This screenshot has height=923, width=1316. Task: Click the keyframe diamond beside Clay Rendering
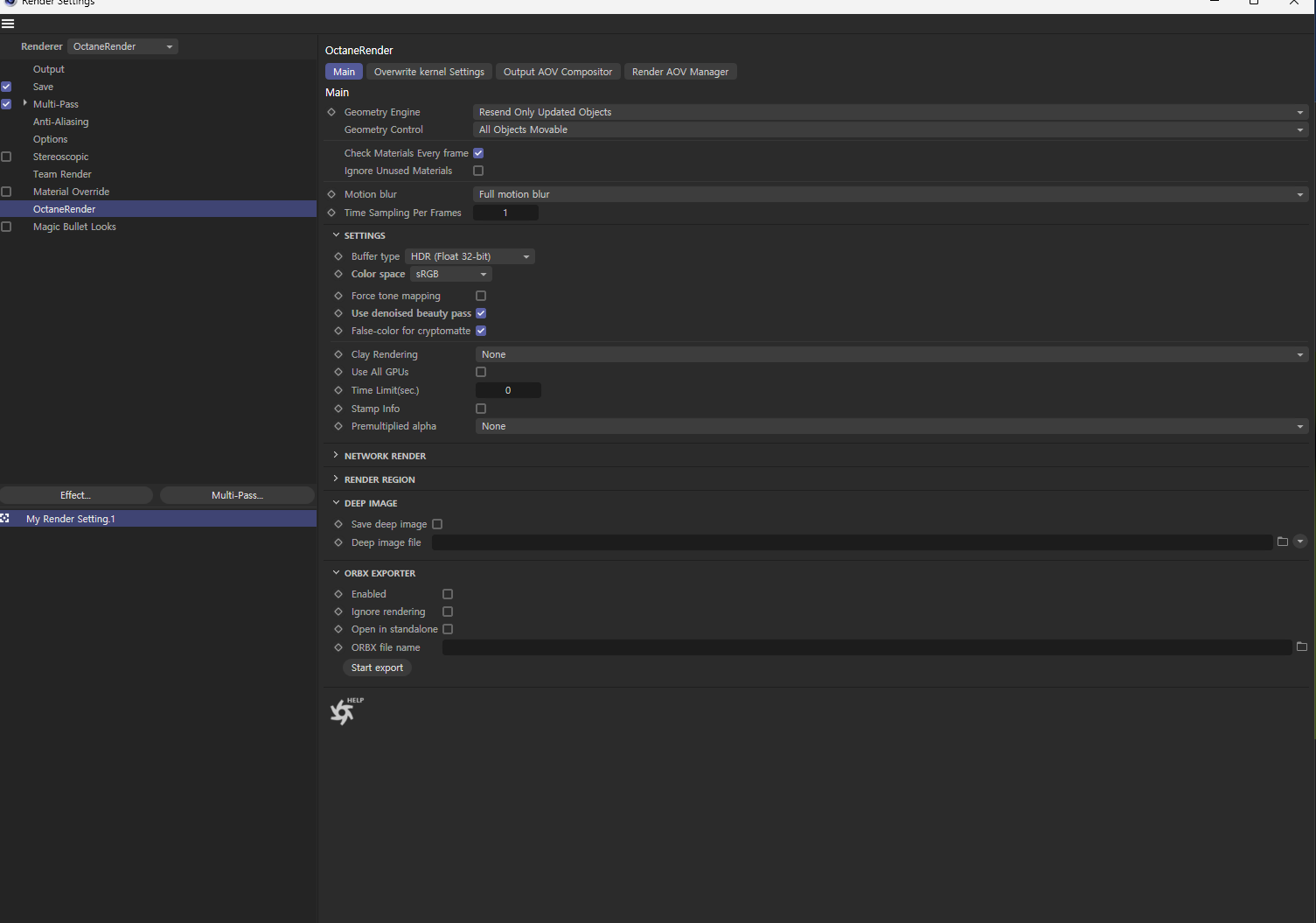pos(338,354)
